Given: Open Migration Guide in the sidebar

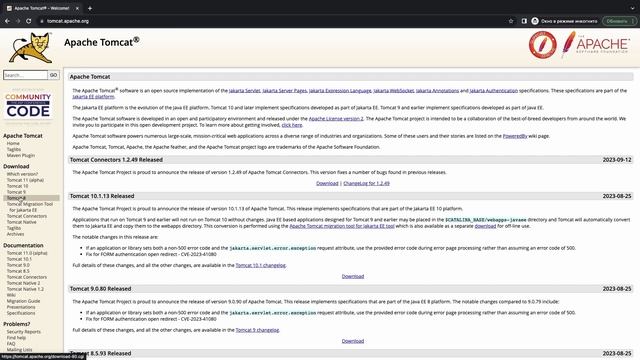Looking at the screenshot, I should tap(23, 301).
